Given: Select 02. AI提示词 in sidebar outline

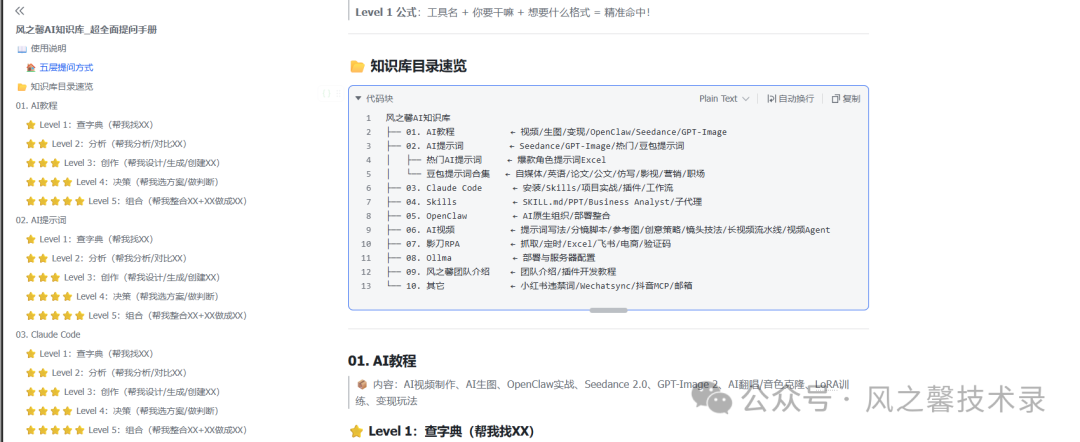Looking at the screenshot, I should (41, 220).
